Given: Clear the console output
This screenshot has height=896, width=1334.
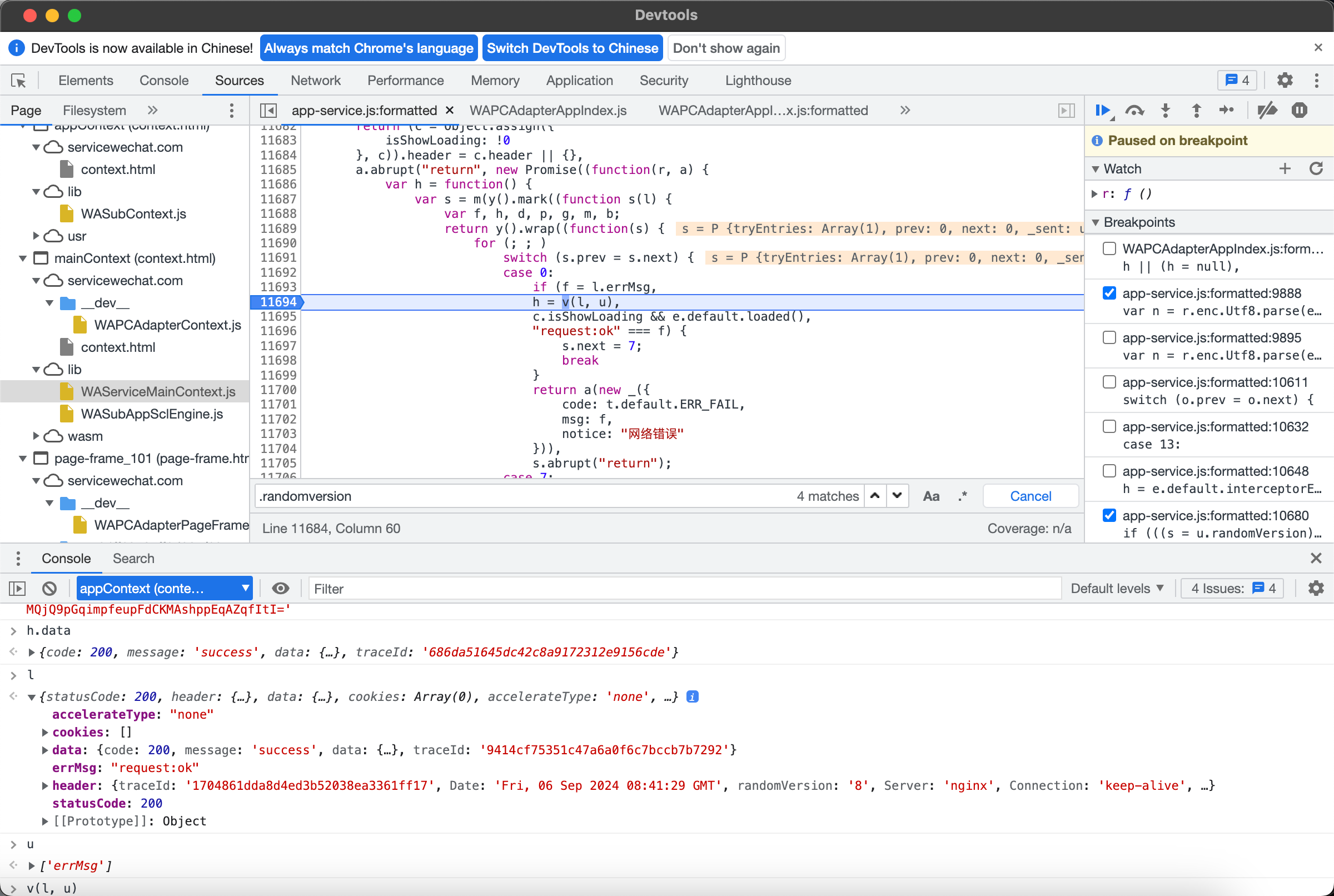Looking at the screenshot, I should (49, 588).
